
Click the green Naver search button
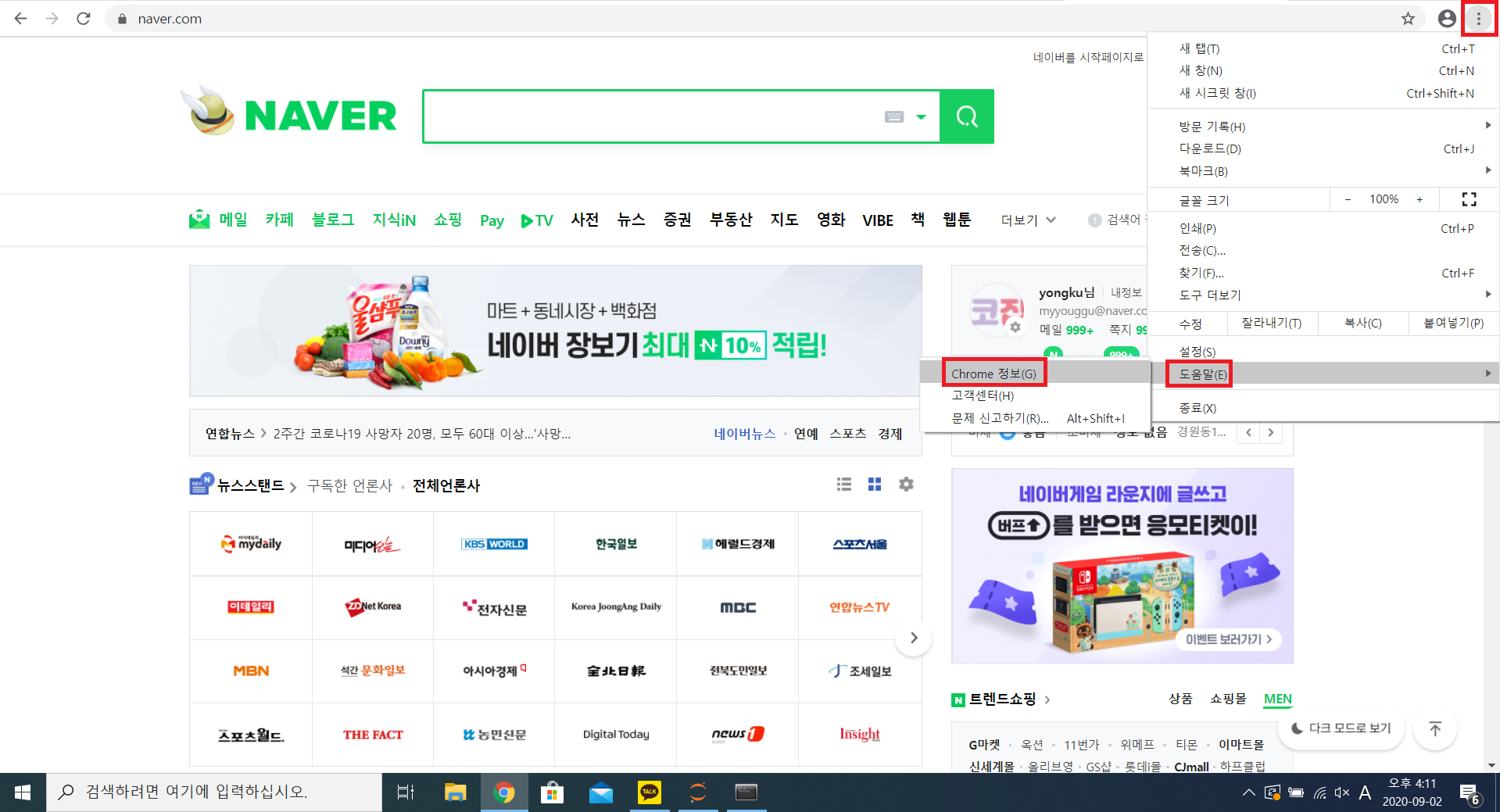[967, 116]
